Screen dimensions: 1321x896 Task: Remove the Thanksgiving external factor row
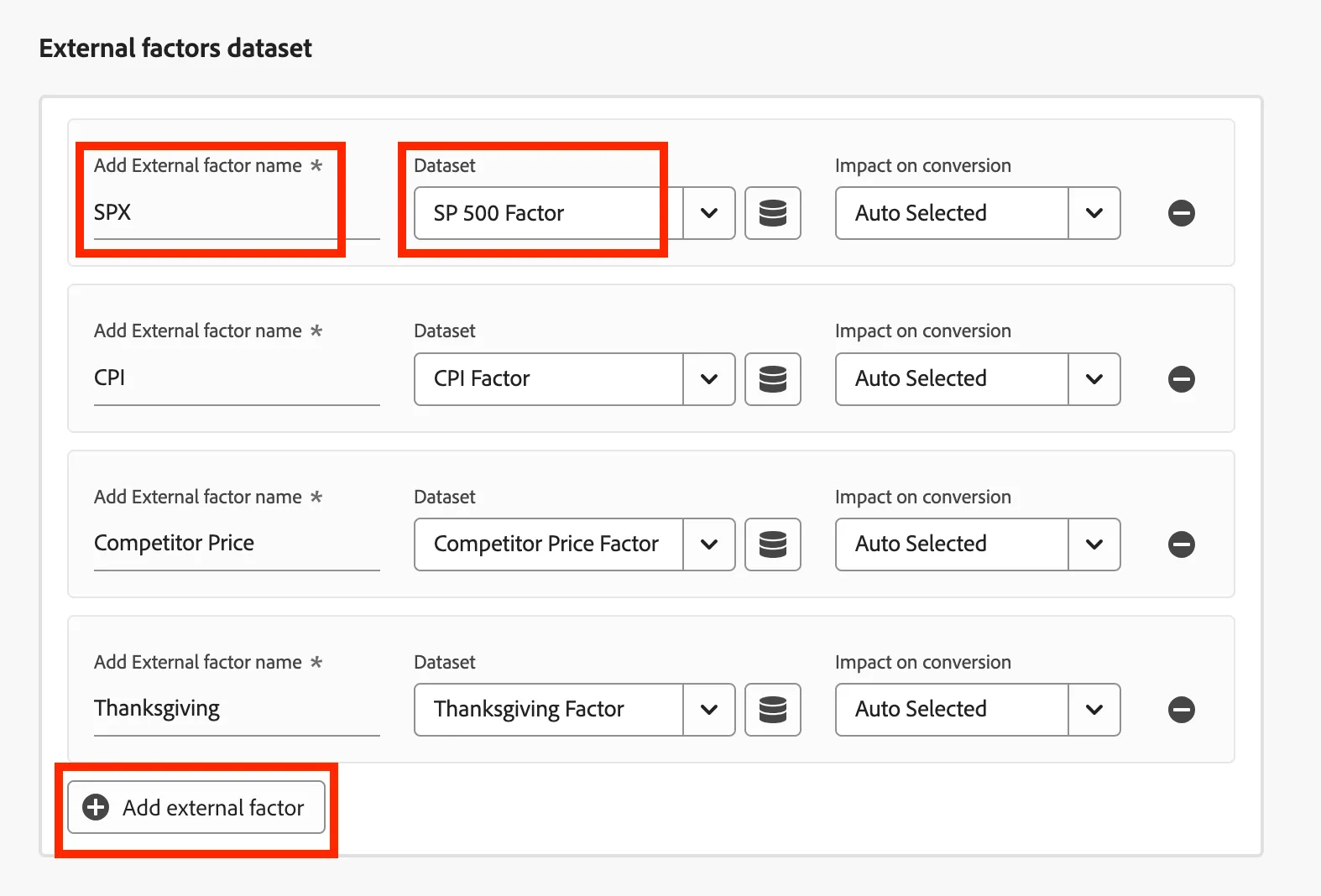[1182, 710]
